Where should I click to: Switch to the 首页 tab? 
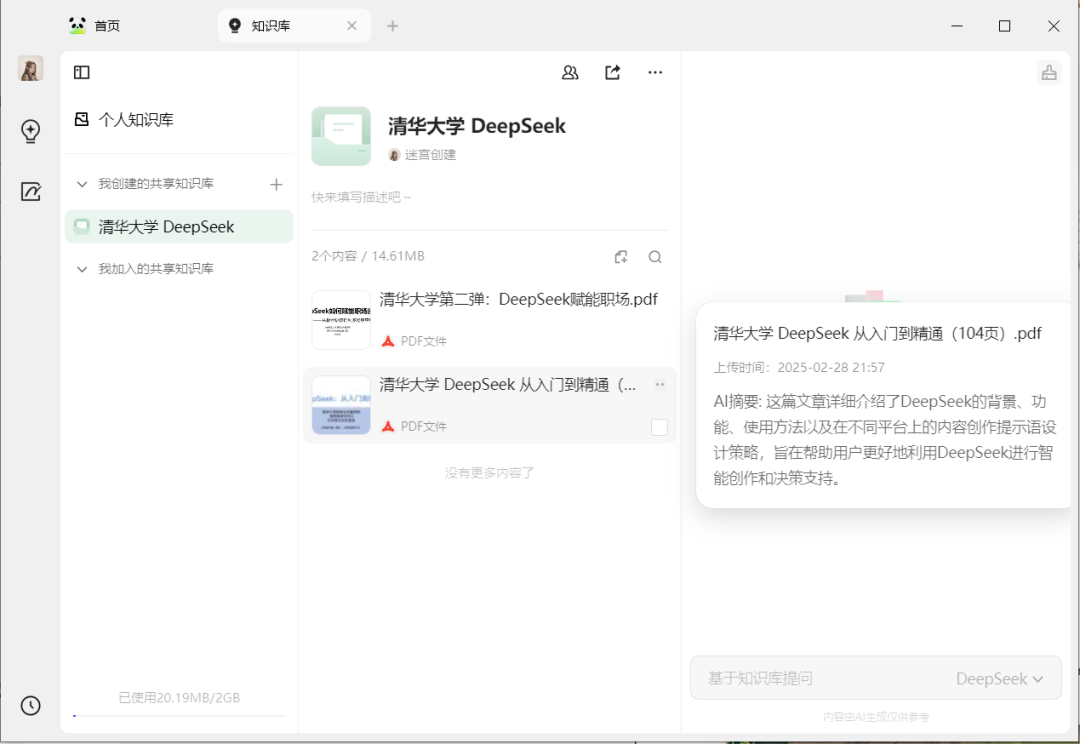106,25
